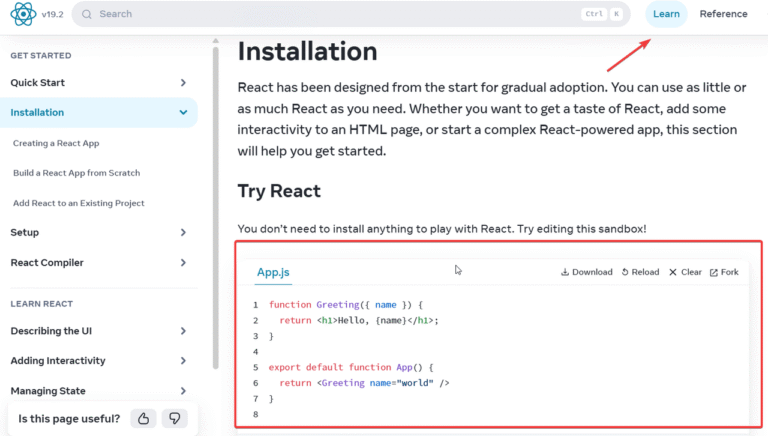Select the App.js file tab
This screenshot has width=768, height=436.
(273, 272)
